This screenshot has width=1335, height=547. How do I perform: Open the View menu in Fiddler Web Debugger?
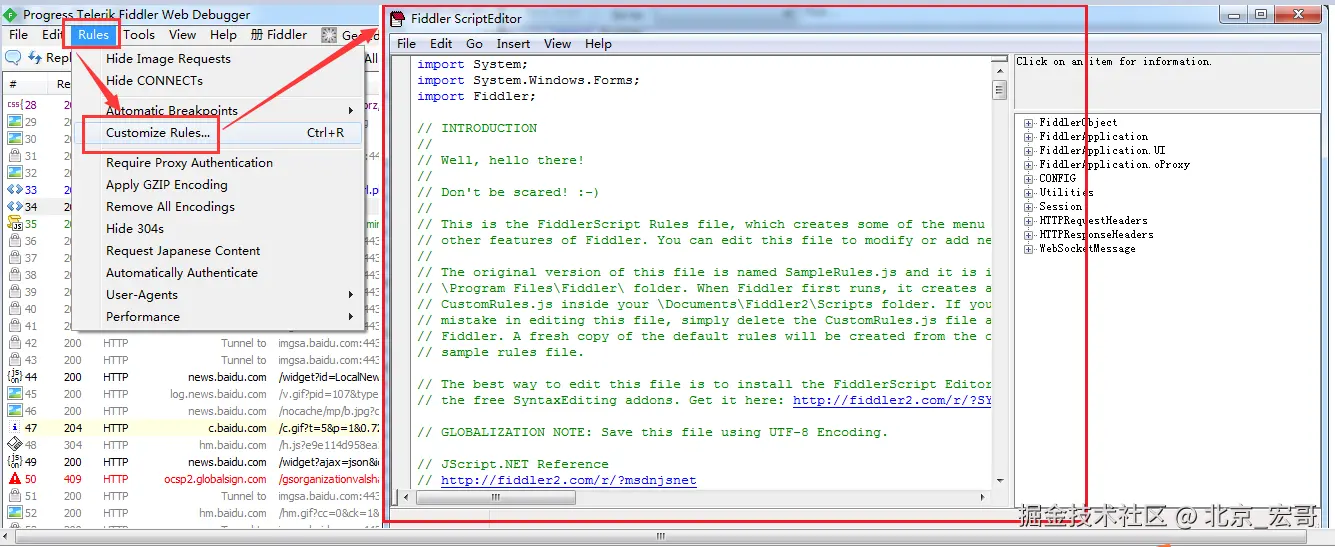click(x=183, y=35)
